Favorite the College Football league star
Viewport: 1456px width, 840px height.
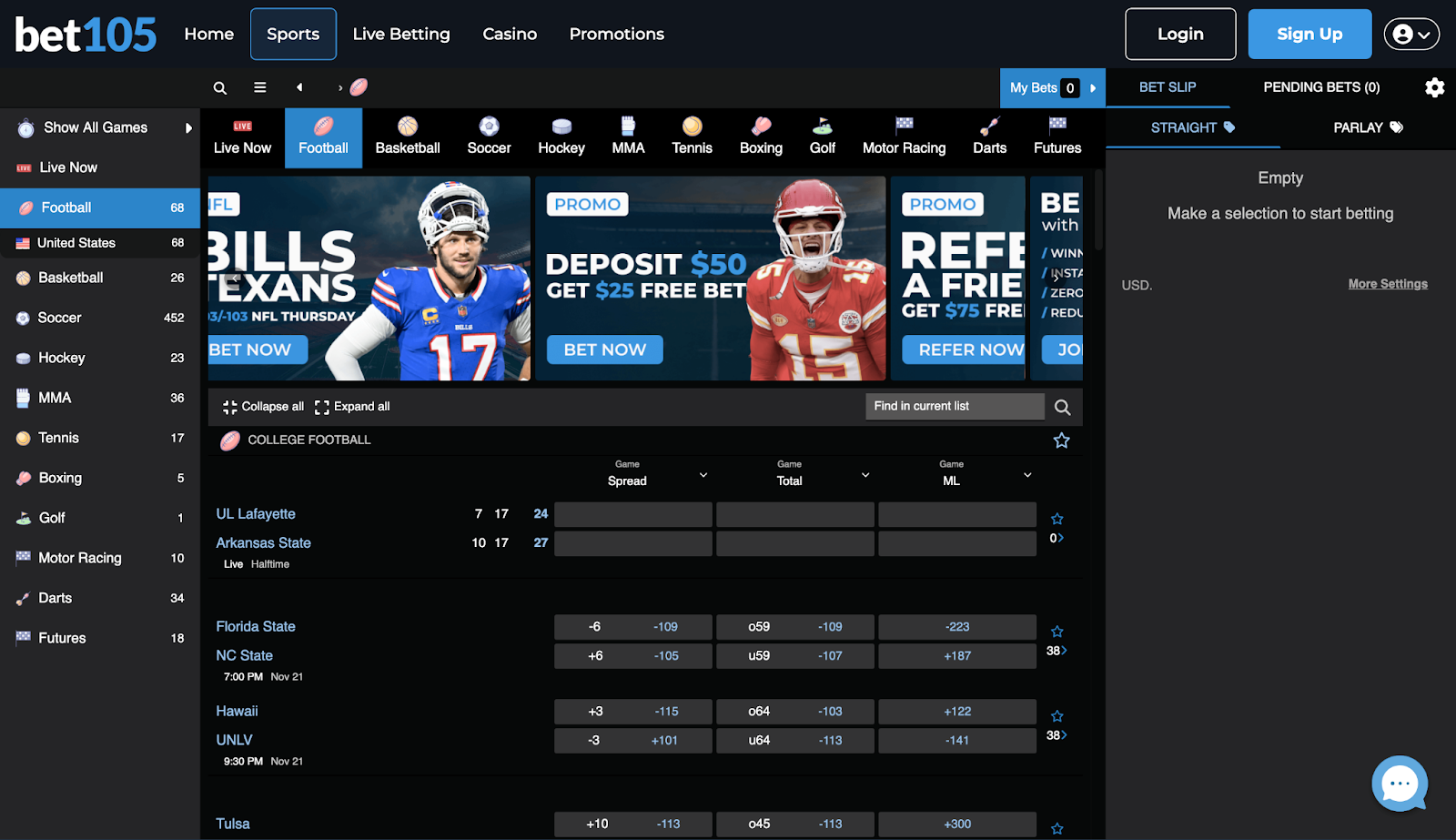pyautogui.click(x=1061, y=440)
